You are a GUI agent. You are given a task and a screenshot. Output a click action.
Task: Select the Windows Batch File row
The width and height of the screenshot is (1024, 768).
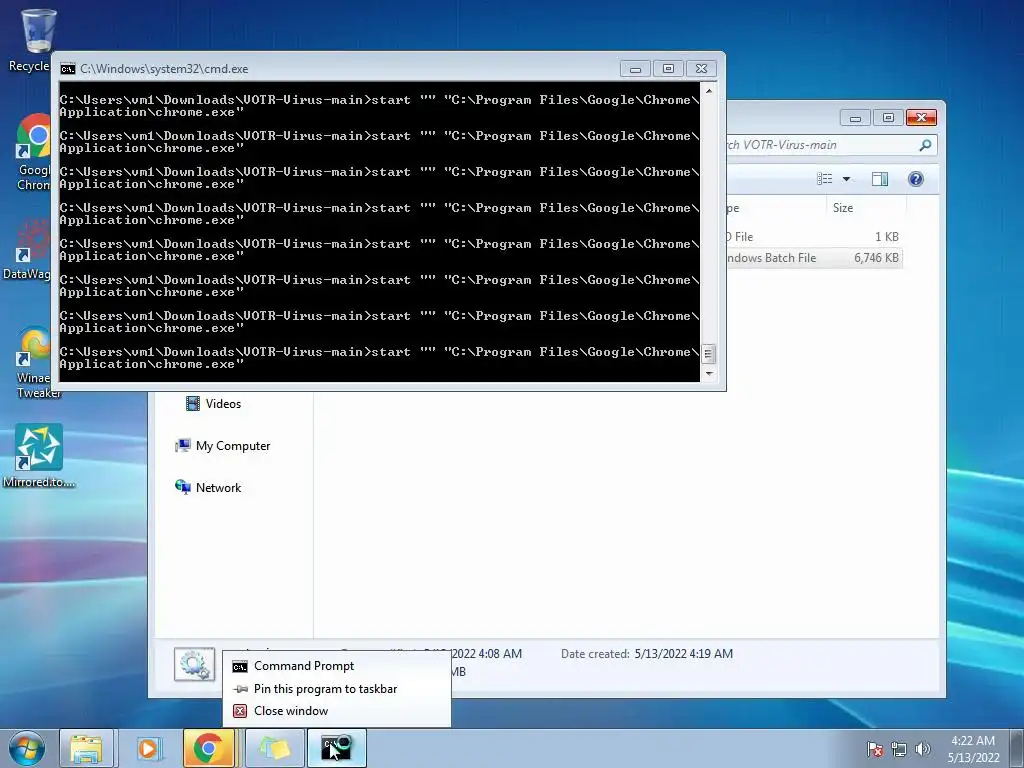point(814,258)
